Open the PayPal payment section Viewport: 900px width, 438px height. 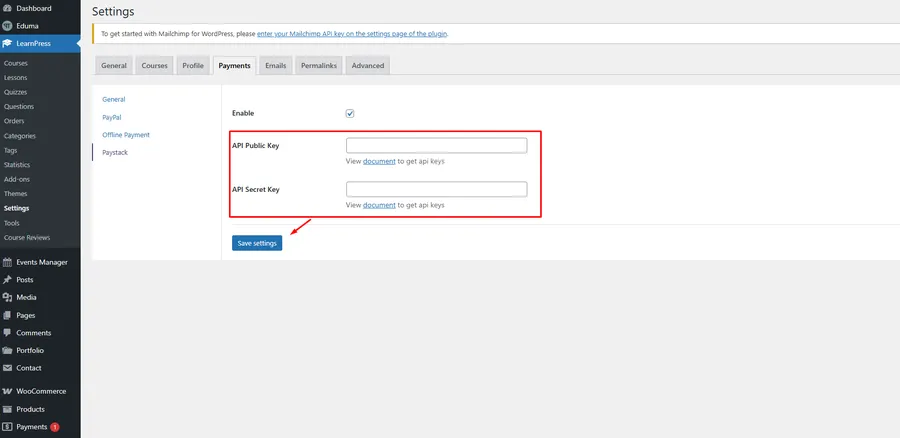pyautogui.click(x=112, y=117)
